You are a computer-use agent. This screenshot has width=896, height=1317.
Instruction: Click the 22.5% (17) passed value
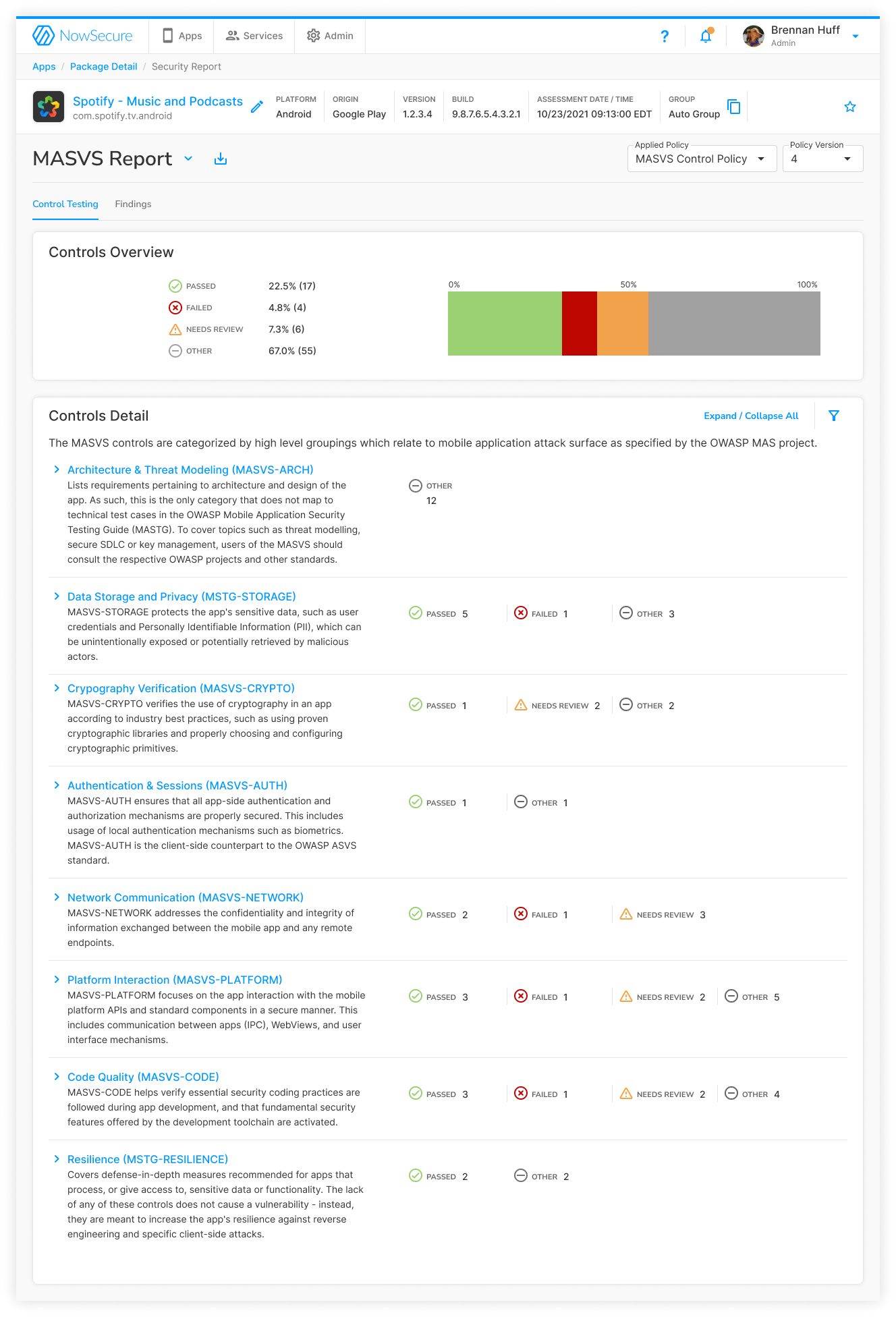coord(292,286)
